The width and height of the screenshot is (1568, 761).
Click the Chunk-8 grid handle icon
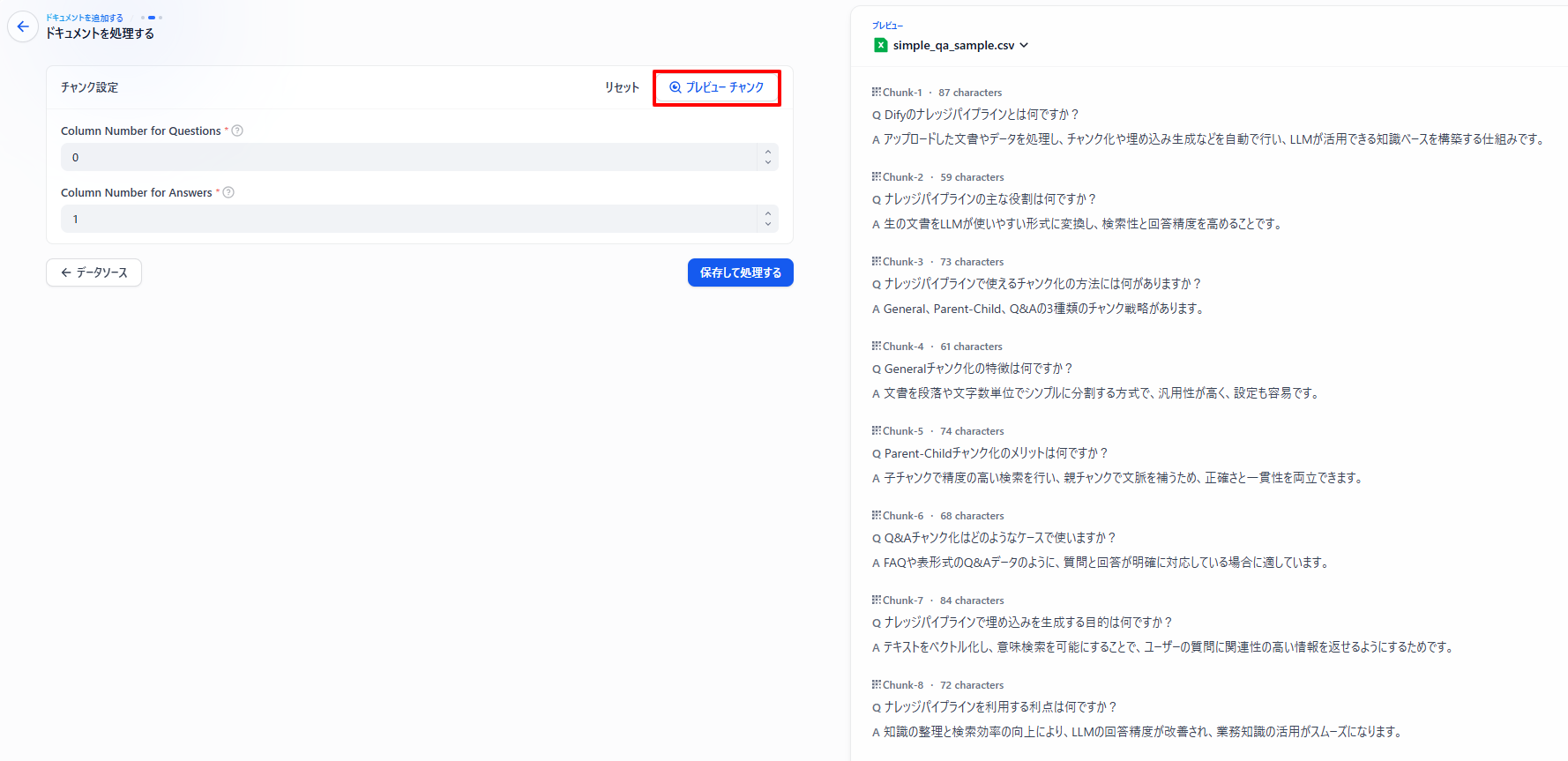(x=877, y=684)
